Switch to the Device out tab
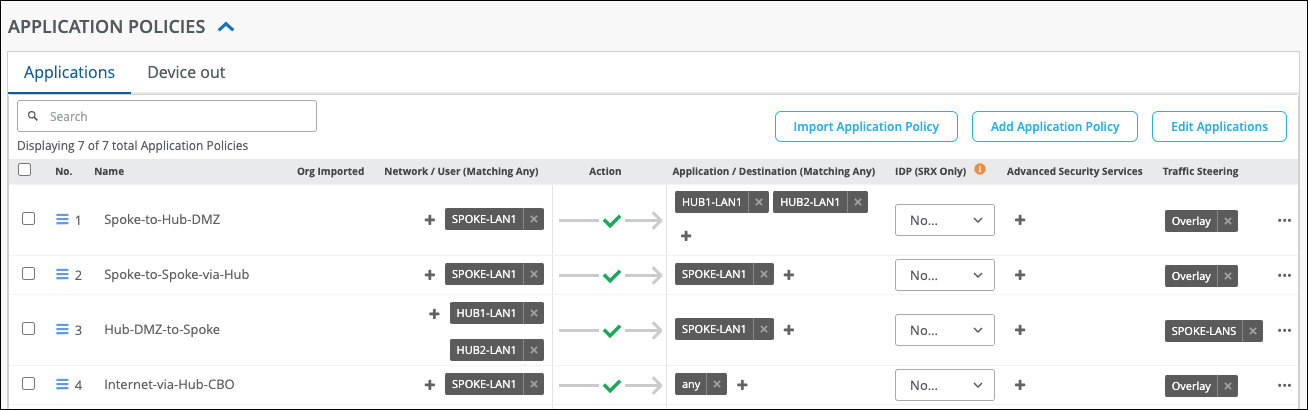 tap(186, 72)
